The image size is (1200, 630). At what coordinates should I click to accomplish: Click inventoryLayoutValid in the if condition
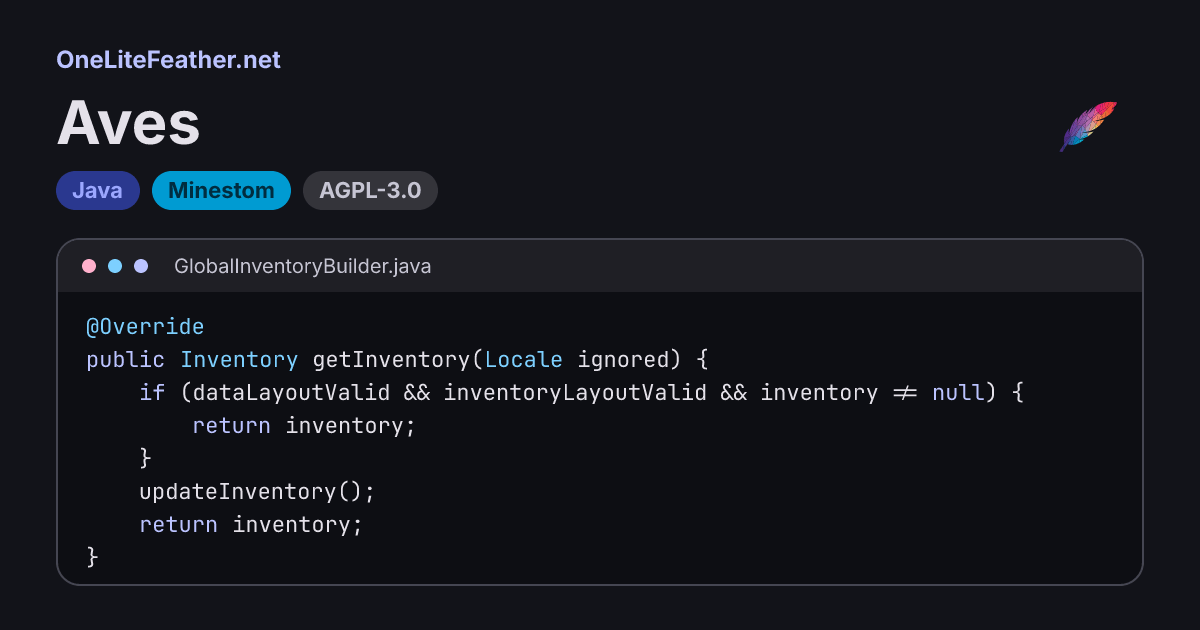(575, 393)
